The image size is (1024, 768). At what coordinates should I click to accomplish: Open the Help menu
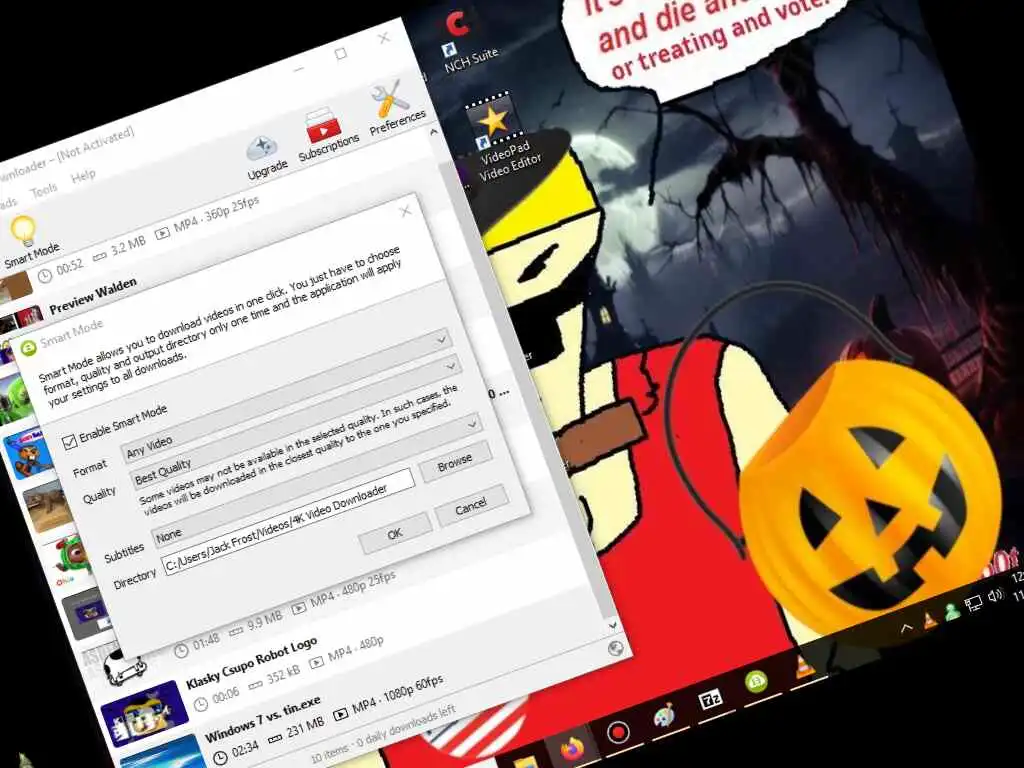click(83, 176)
